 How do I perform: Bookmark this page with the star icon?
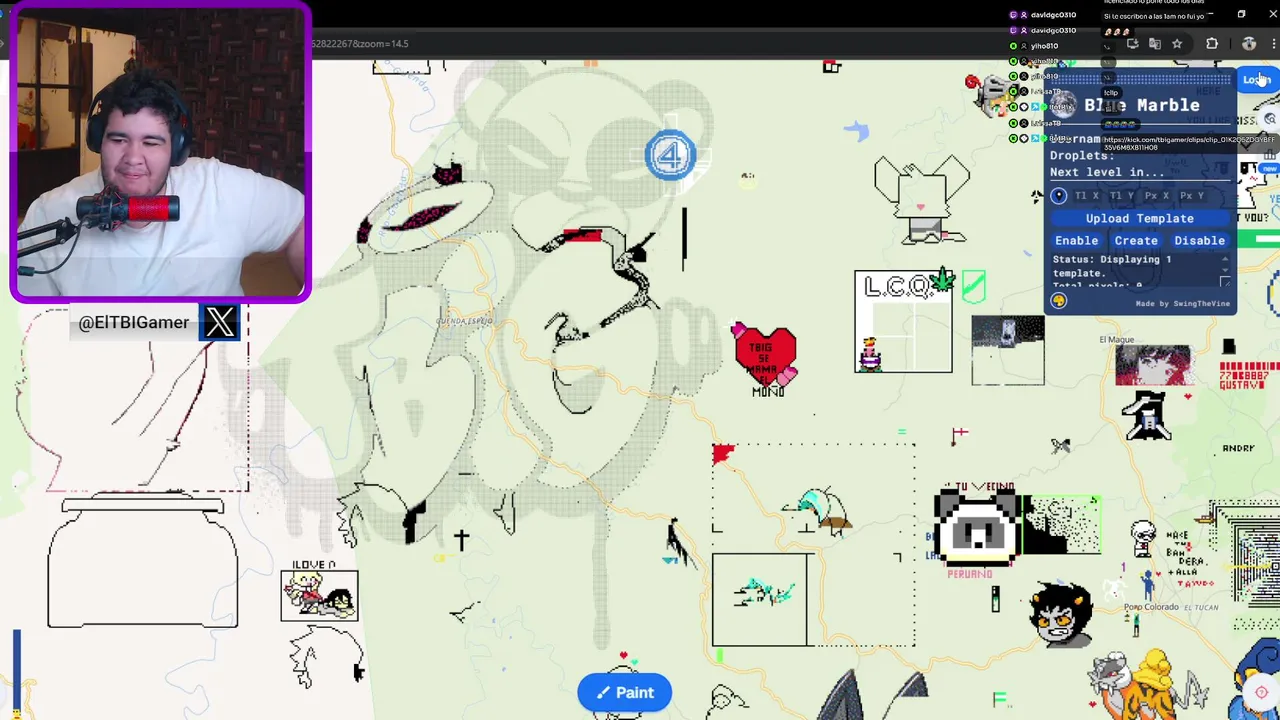(x=1177, y=44)
